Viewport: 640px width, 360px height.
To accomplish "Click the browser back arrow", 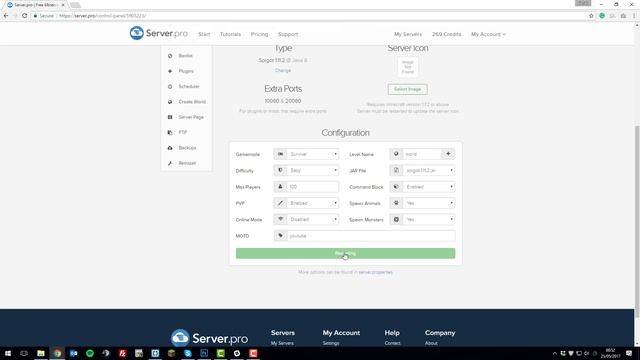I will 6,16.
